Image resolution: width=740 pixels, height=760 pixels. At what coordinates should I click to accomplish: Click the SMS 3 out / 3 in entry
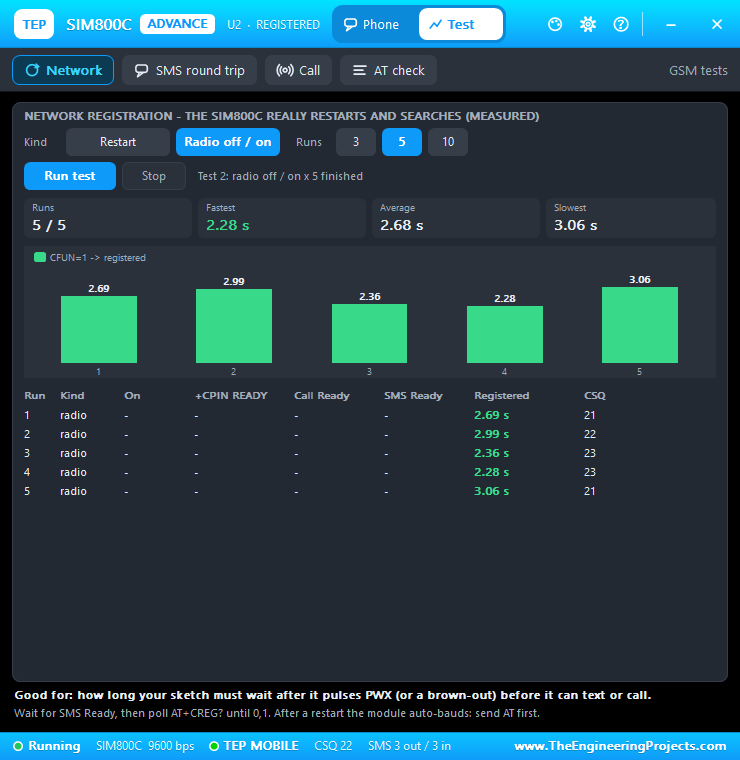[x=409, y=746]
